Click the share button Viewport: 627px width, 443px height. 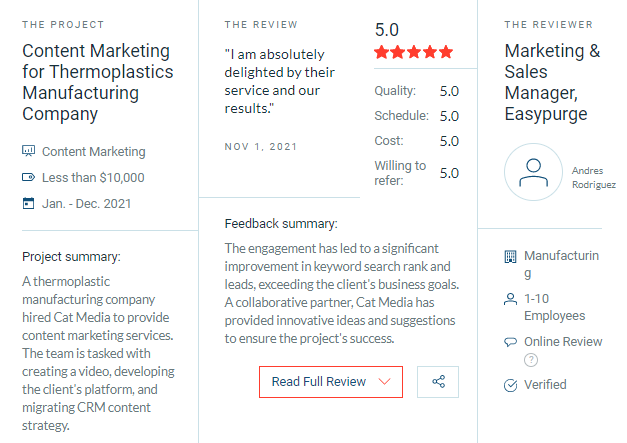coord(438,382)
